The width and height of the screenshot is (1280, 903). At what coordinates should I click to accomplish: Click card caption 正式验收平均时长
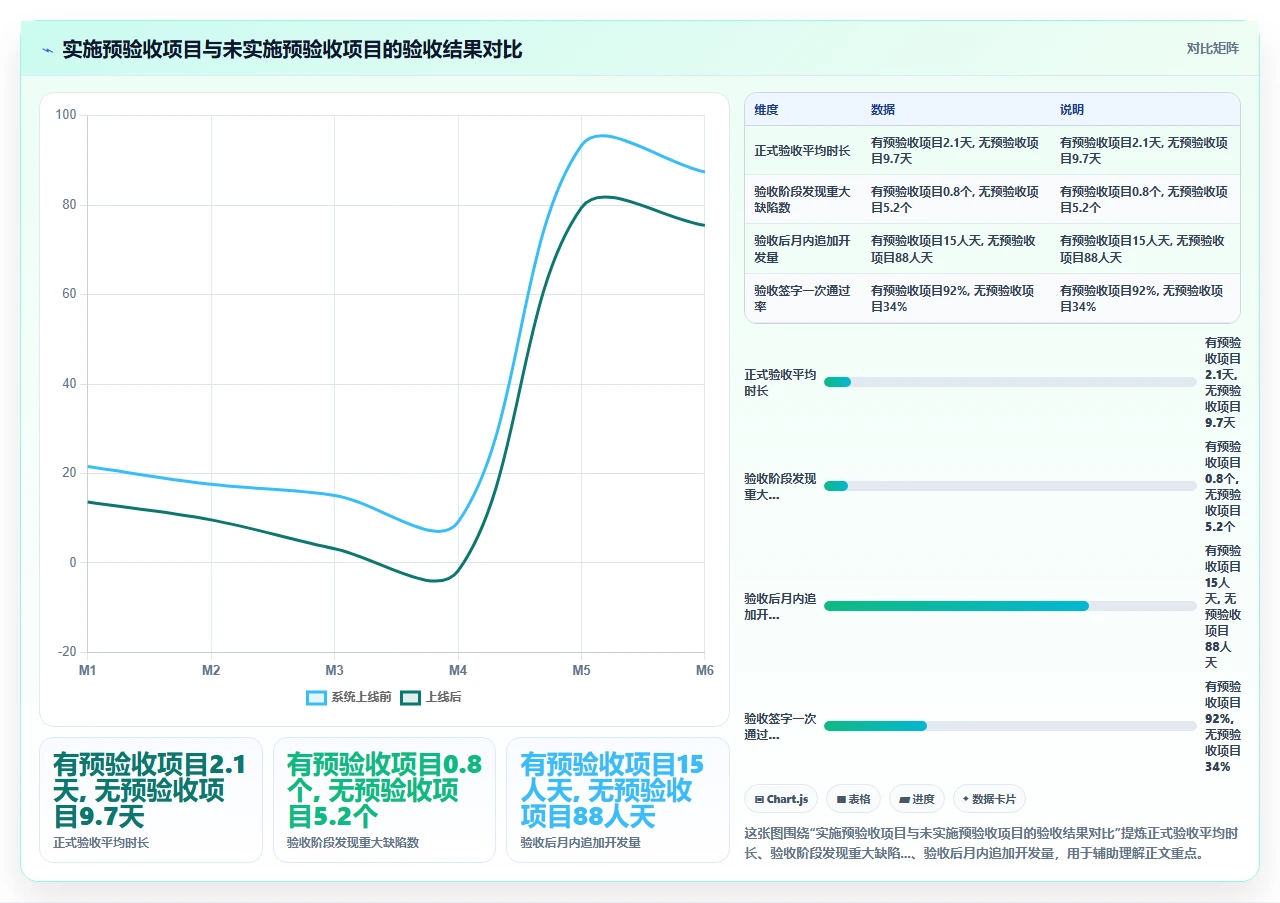coord(101,843)
